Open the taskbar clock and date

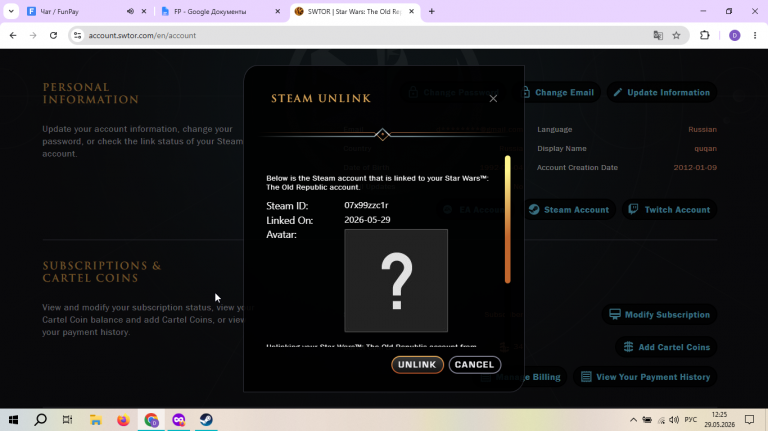coord(720,420)
